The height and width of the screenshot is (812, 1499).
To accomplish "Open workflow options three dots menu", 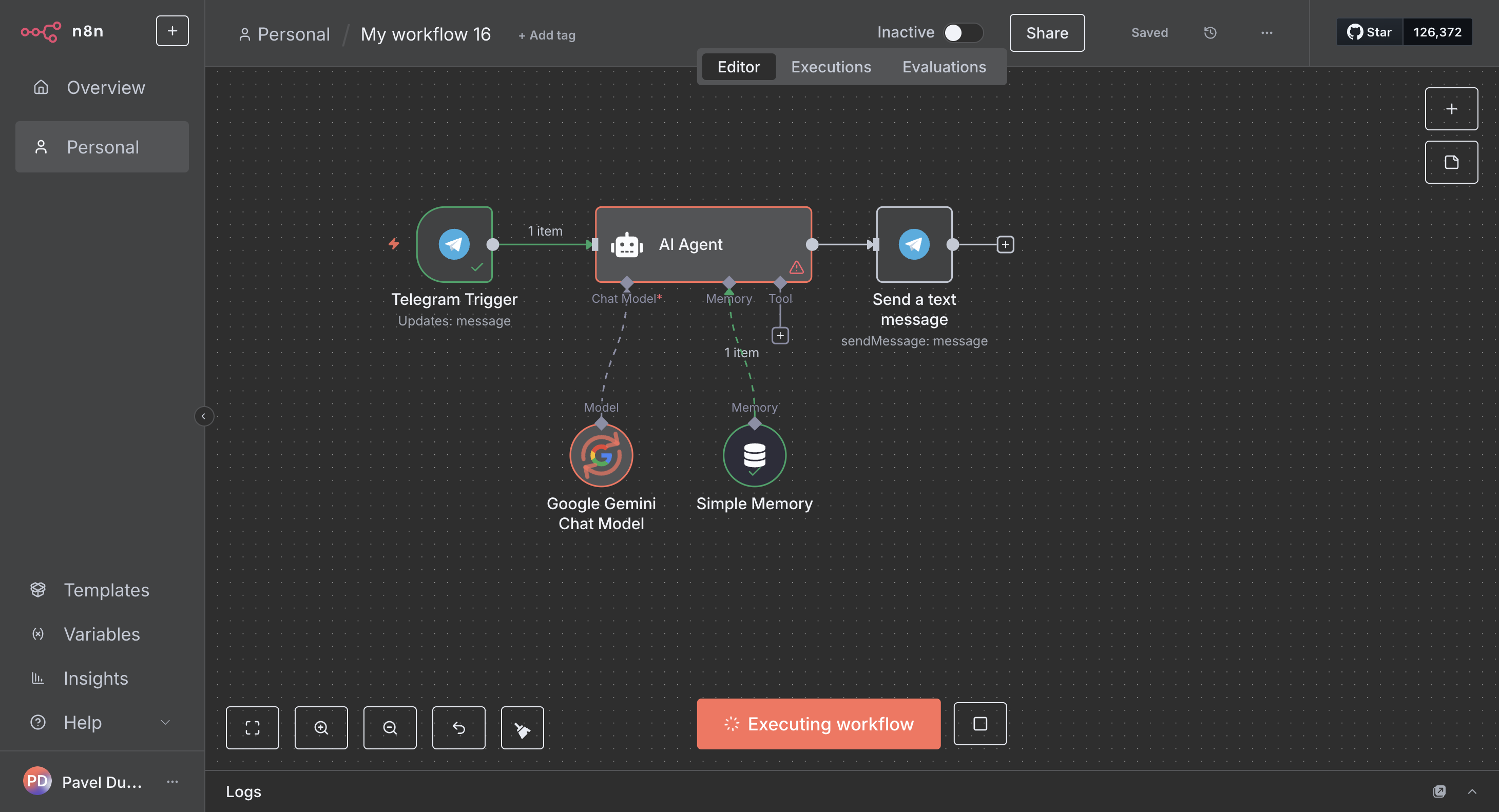I will [x=1266, y=32].
